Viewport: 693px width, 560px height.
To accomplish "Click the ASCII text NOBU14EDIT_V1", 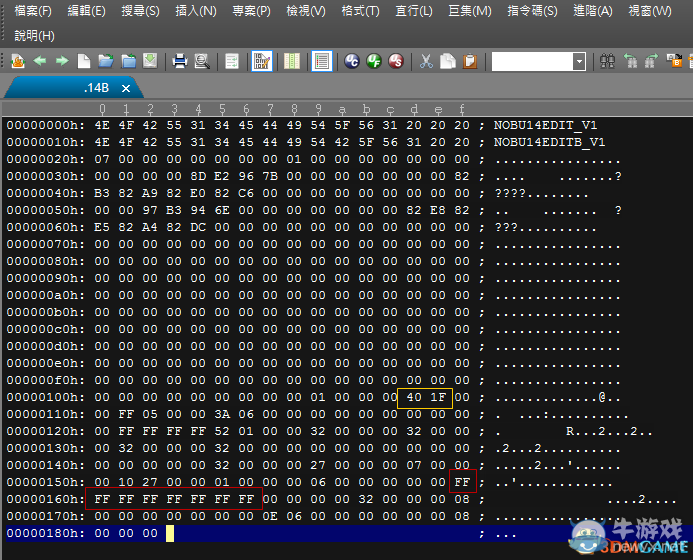I will [545, 126].
